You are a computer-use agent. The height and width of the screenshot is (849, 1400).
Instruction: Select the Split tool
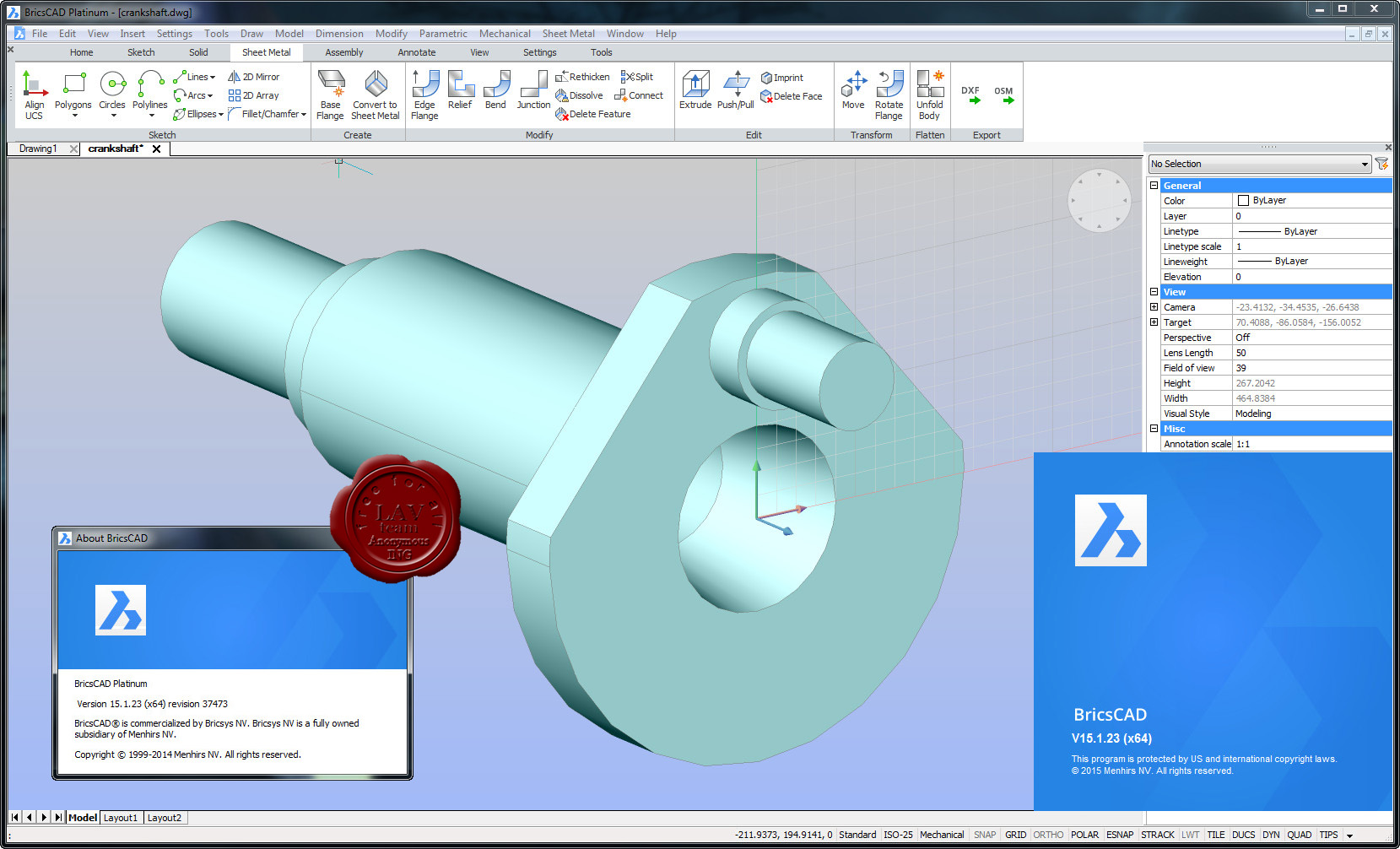pyautogui.click(x=637, y=77)
